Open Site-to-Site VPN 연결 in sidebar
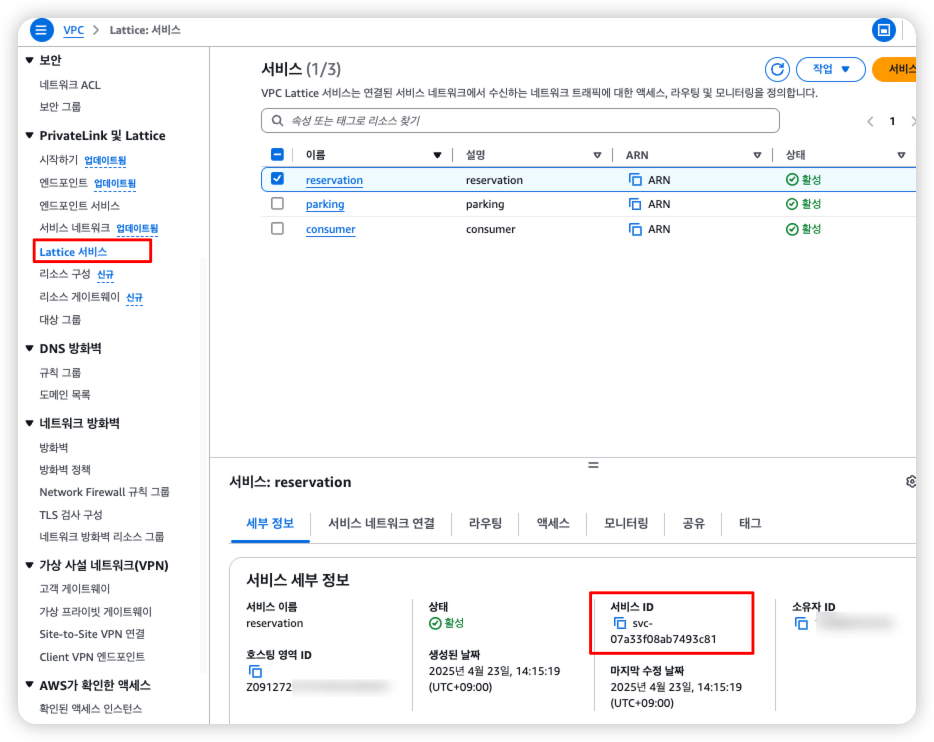The image size is (934, 742). (92, 634)
